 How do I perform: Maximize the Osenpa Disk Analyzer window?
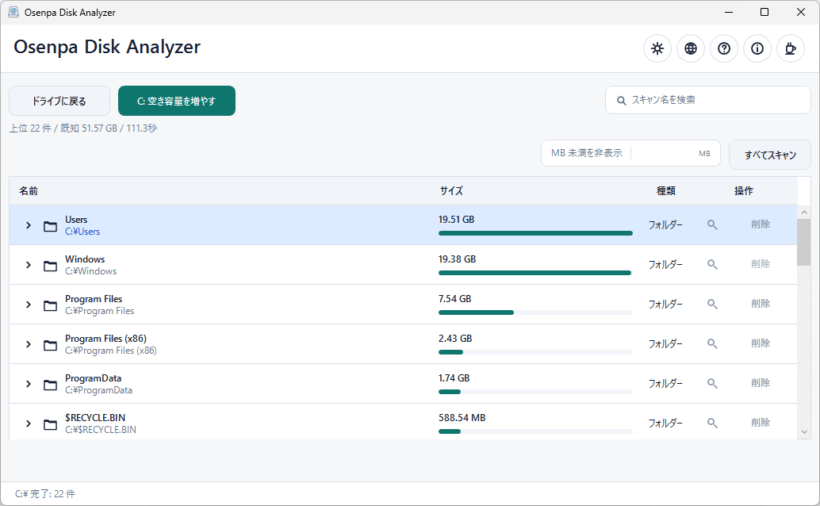point(765,12)
